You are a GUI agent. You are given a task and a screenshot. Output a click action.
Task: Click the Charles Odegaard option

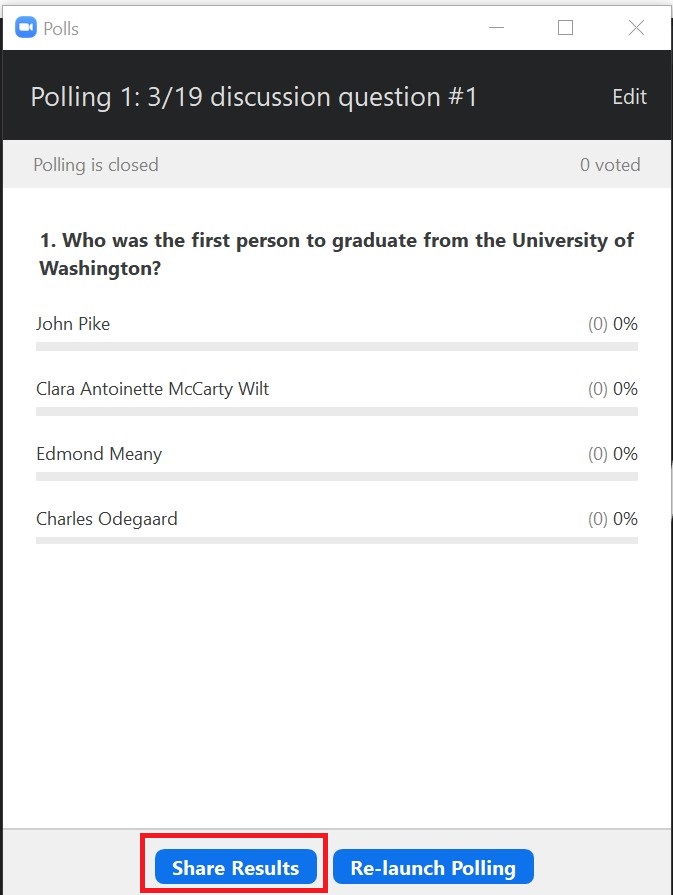pyautogui.click(x=107, y=519)
